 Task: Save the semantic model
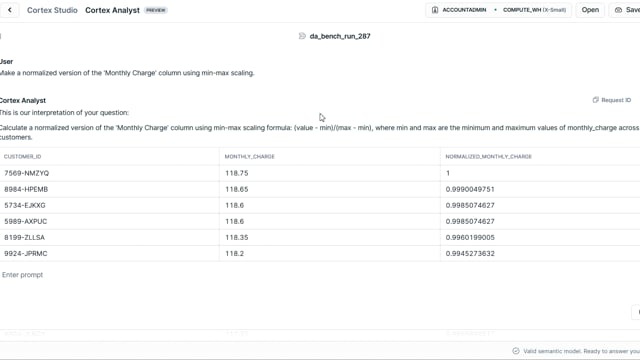pos(627,10)
